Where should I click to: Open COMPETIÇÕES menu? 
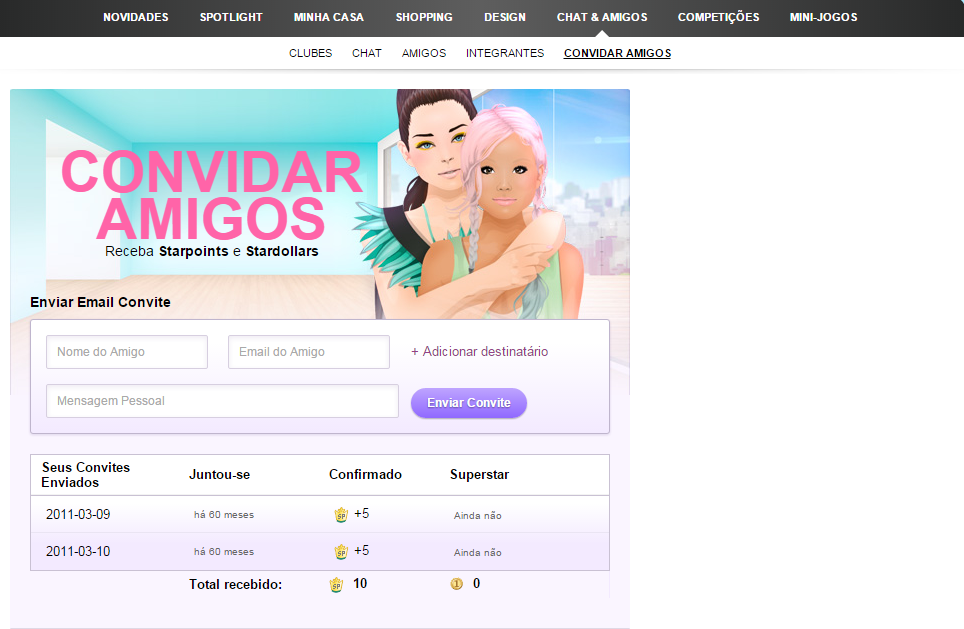(x=718, y=17)
